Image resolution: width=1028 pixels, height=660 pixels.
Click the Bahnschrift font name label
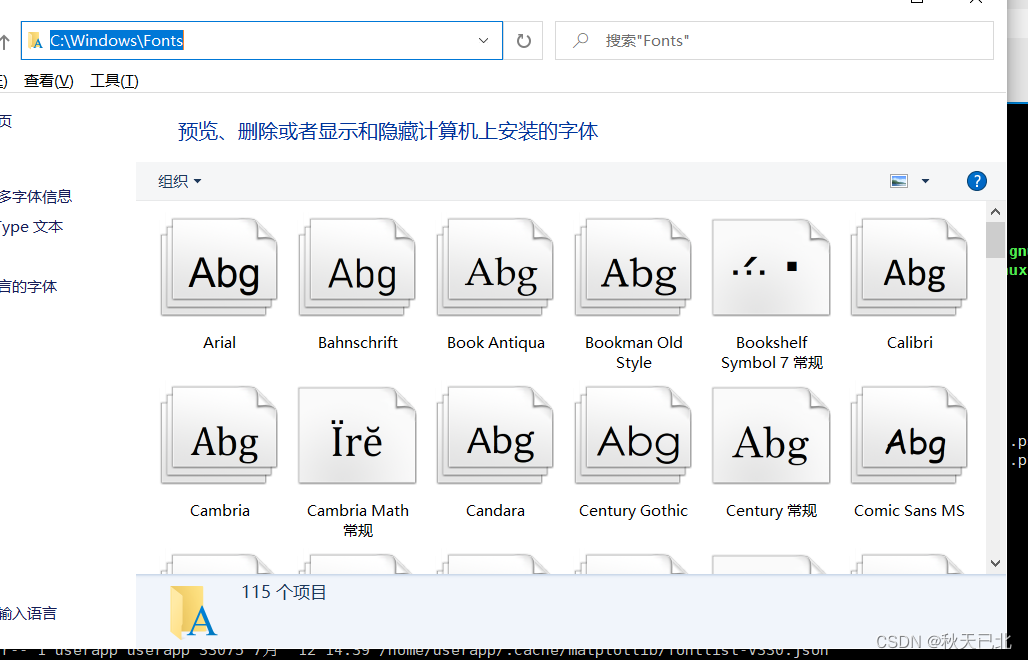coord(357,342)
